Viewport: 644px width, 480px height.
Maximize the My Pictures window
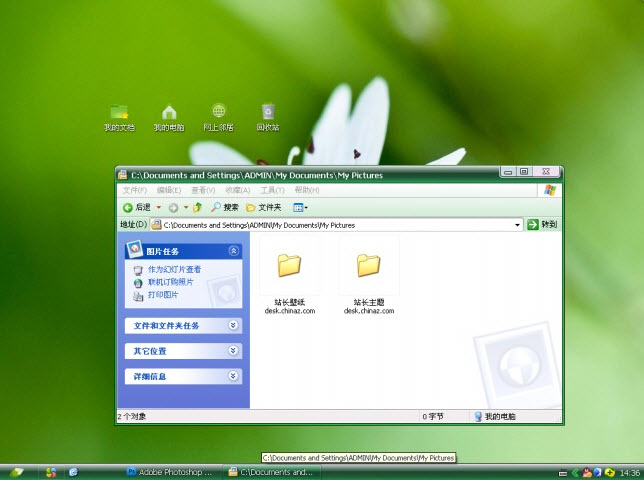click(x=524, y=172)
